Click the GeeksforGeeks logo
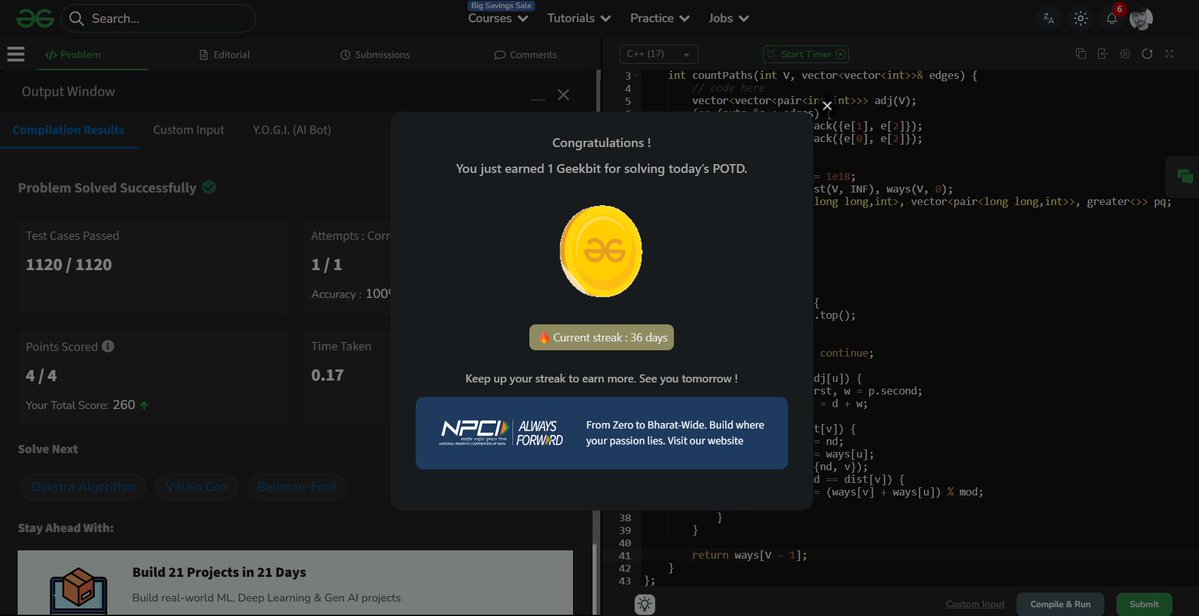Image resolution: width=1199 pixels, height=616 pixels. point(35,18)
